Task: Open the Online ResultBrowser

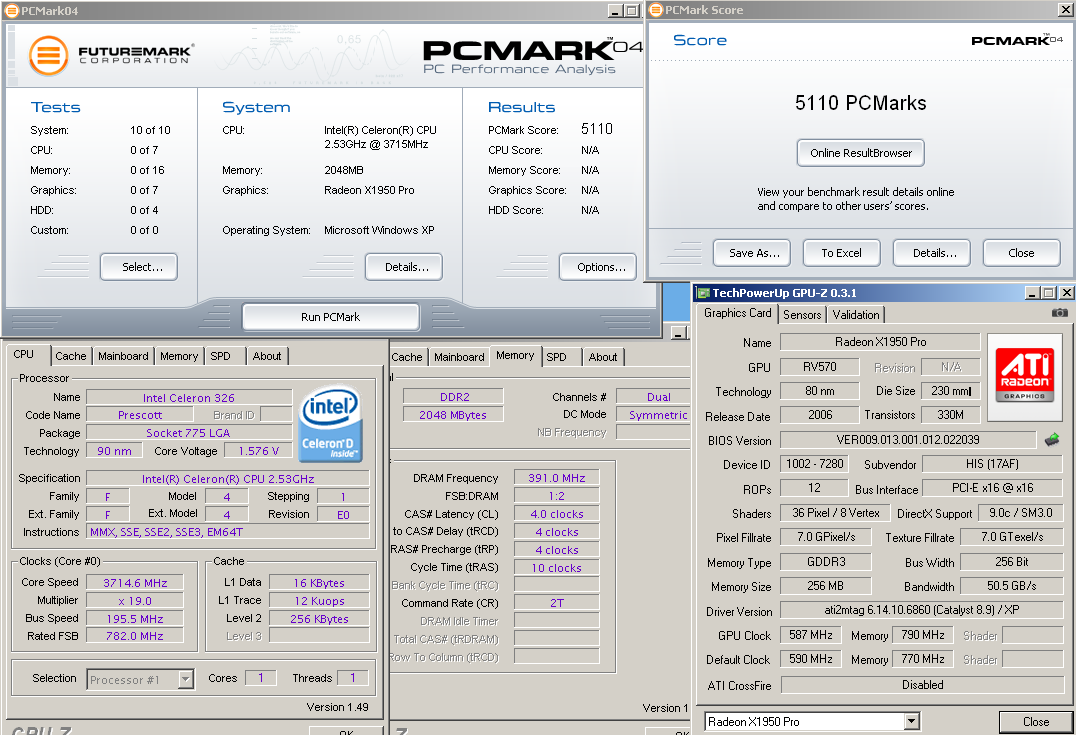Action: [x=861, y=153]
